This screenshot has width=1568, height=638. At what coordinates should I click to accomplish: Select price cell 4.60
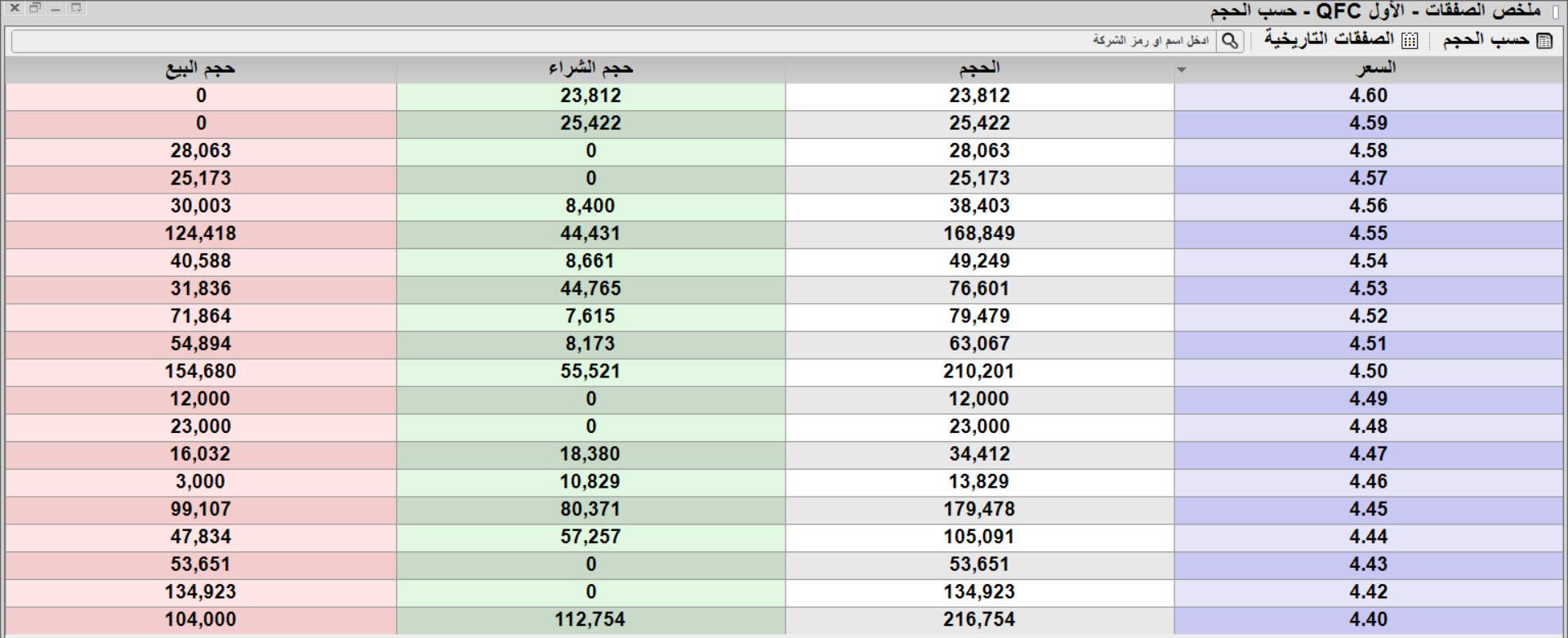click(1369, 96)
